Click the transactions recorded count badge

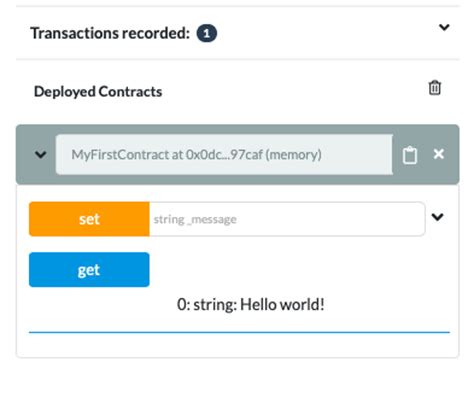[207, 33]
